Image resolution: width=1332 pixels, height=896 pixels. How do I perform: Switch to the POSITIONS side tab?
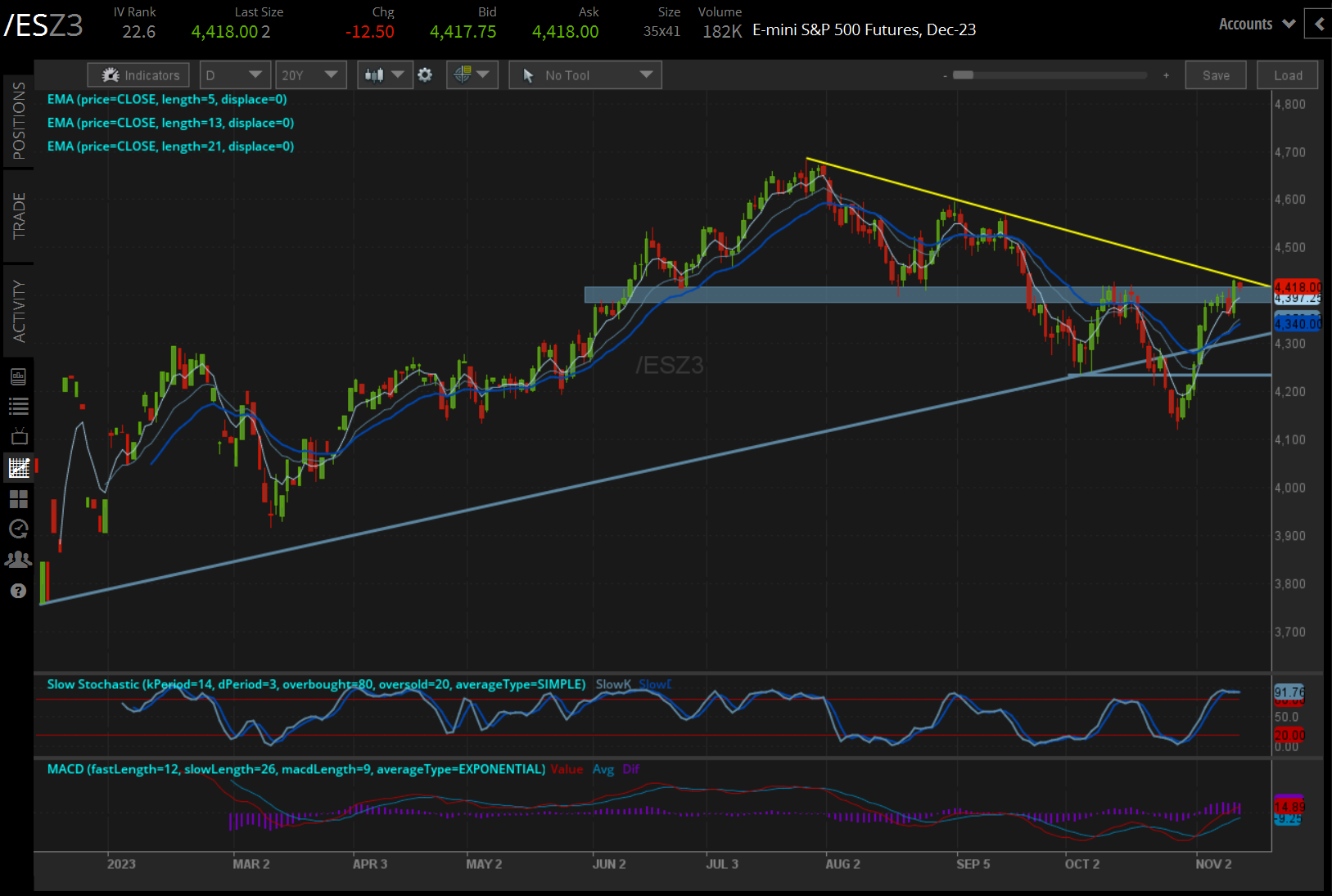pos(18,121)
